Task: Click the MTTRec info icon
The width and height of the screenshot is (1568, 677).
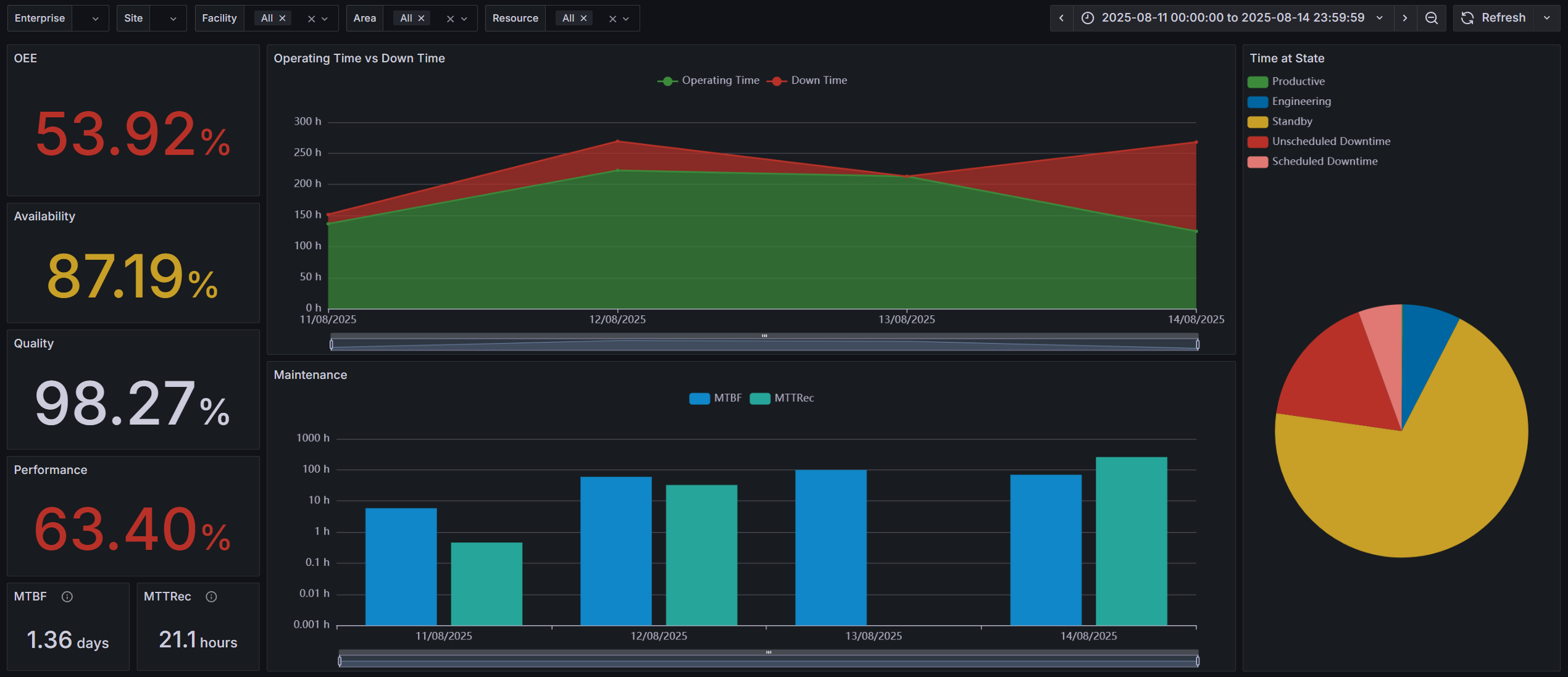Action: [x=211, y=597]
